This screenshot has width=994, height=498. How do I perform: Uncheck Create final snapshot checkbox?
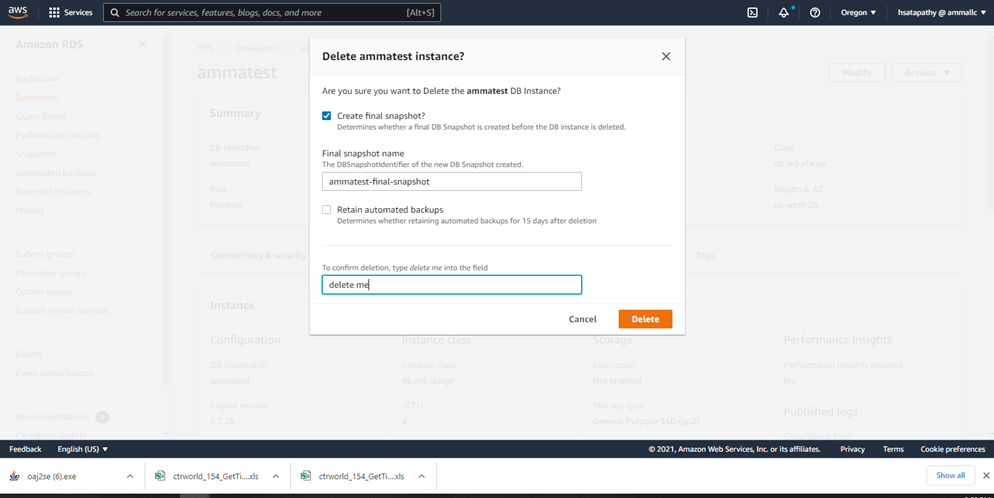(327, 116)
